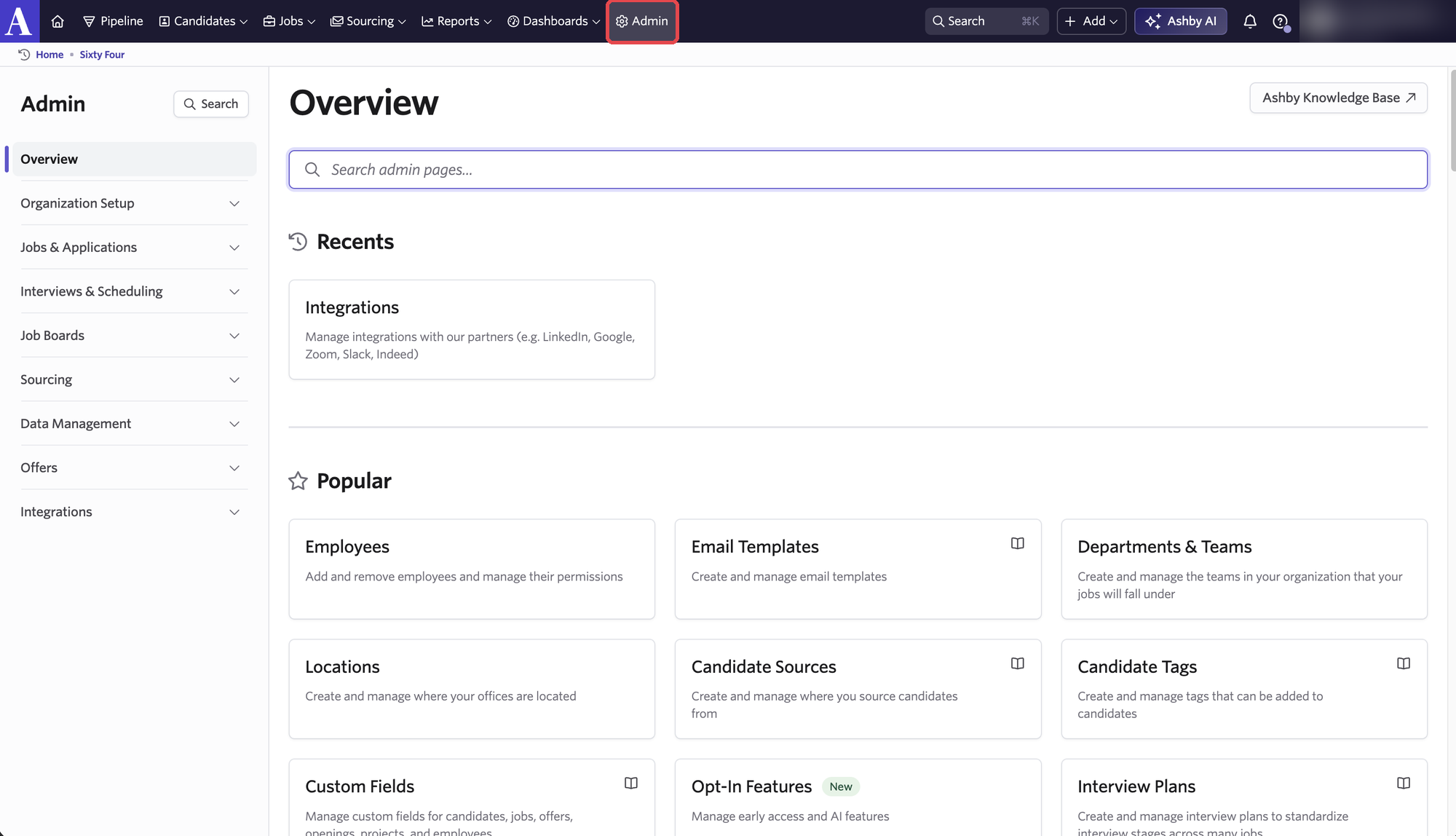Click the top bar Search box

(986, 21)
